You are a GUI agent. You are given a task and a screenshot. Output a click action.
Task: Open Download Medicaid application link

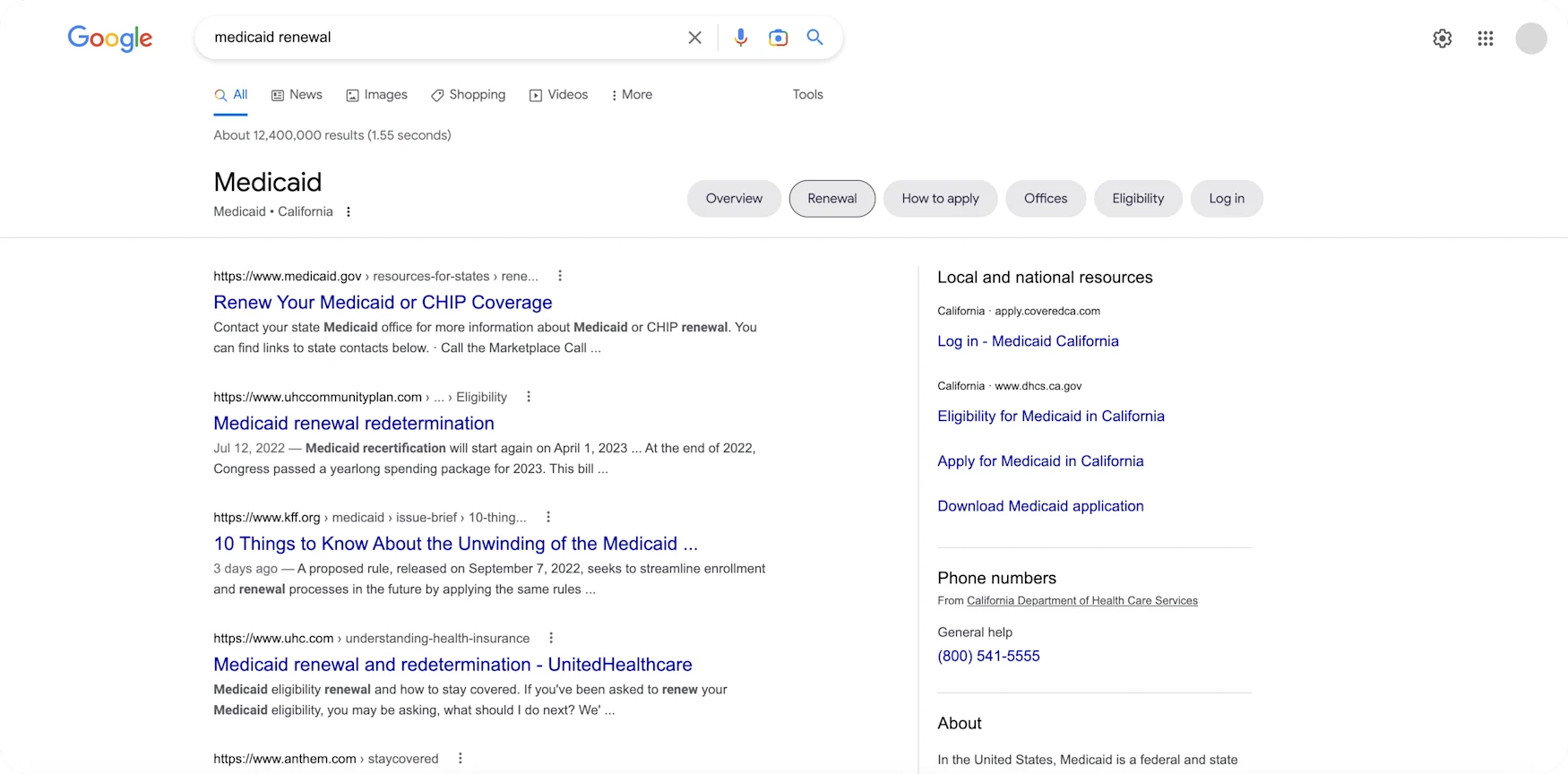pyautogui.click(x=1040, y=506)
